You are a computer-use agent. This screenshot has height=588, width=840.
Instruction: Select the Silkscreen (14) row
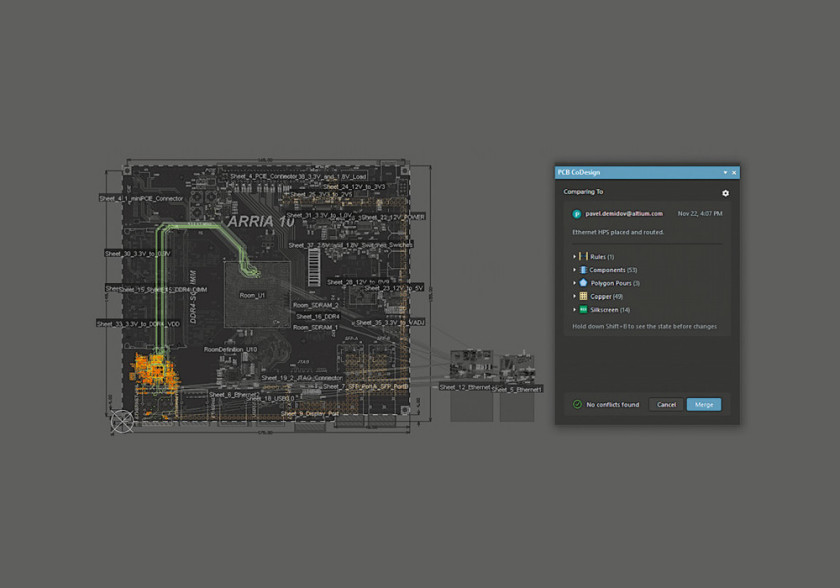tap(647, 310)
